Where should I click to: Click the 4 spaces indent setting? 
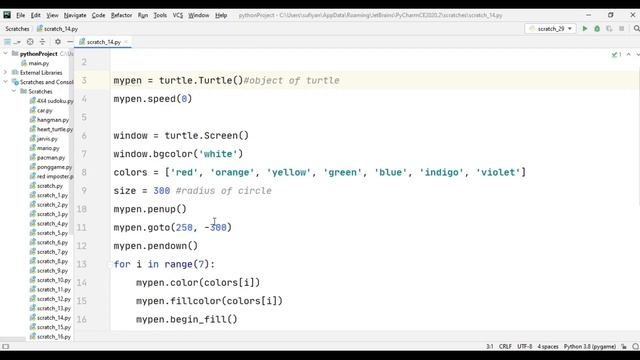tap(548, 347)
